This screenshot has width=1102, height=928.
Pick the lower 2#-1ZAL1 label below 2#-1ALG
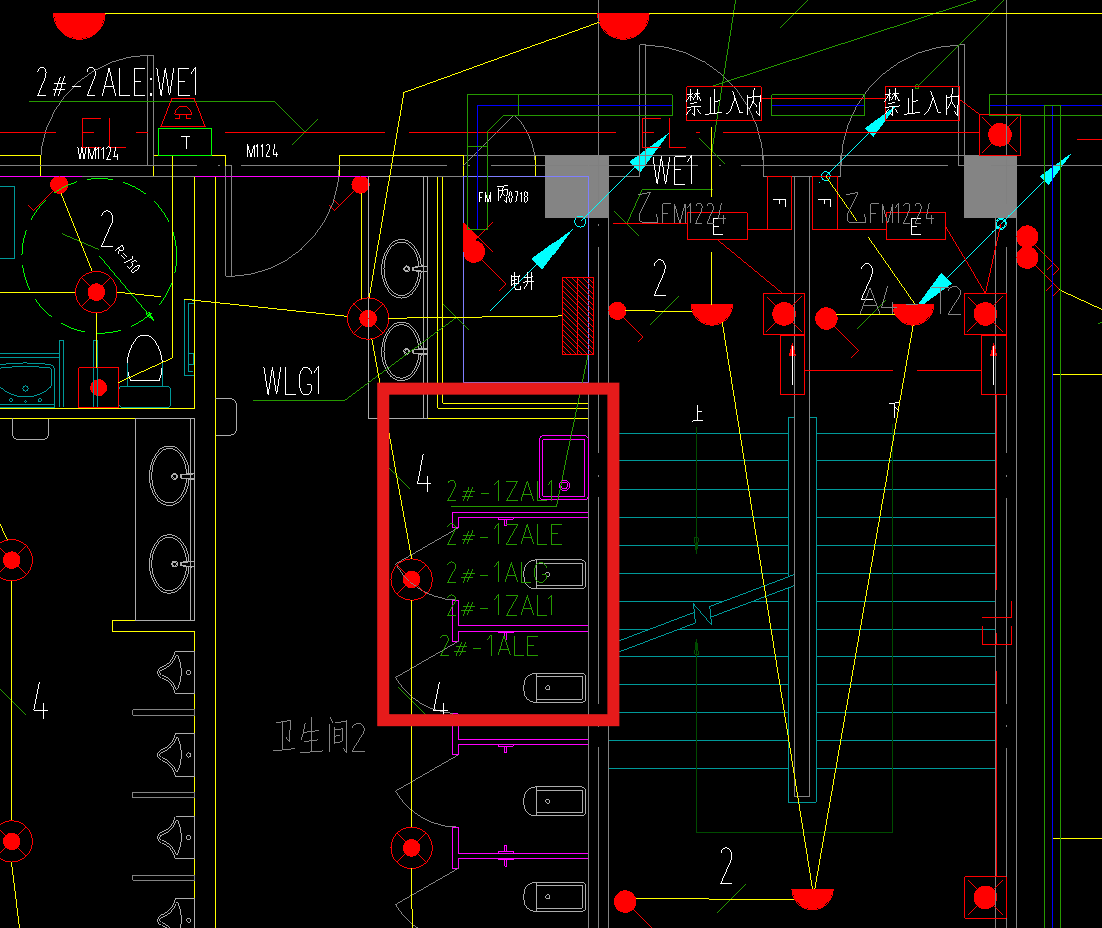click(x=501, y=605)
